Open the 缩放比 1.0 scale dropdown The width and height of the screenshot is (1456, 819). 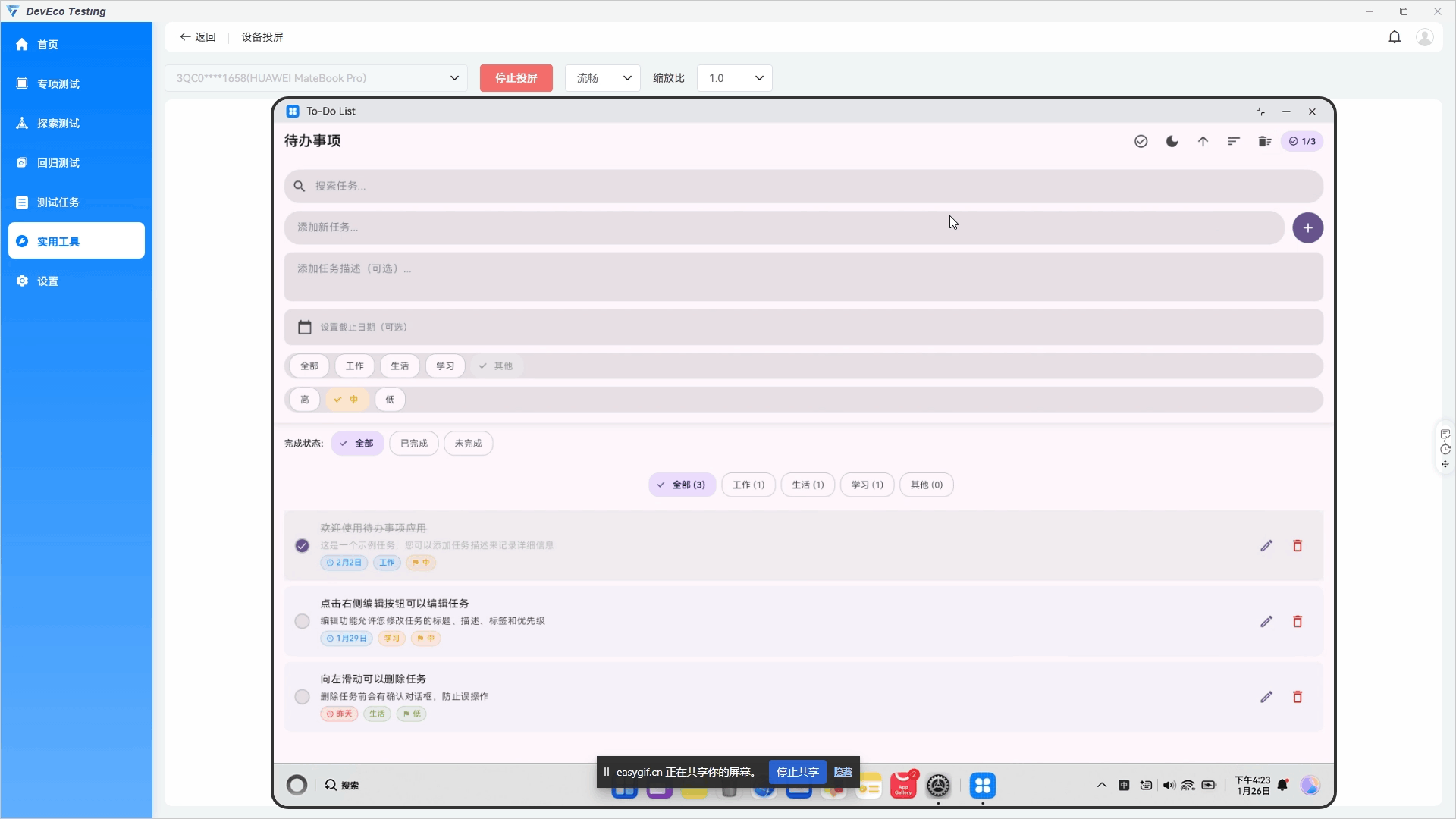(734, 78)
